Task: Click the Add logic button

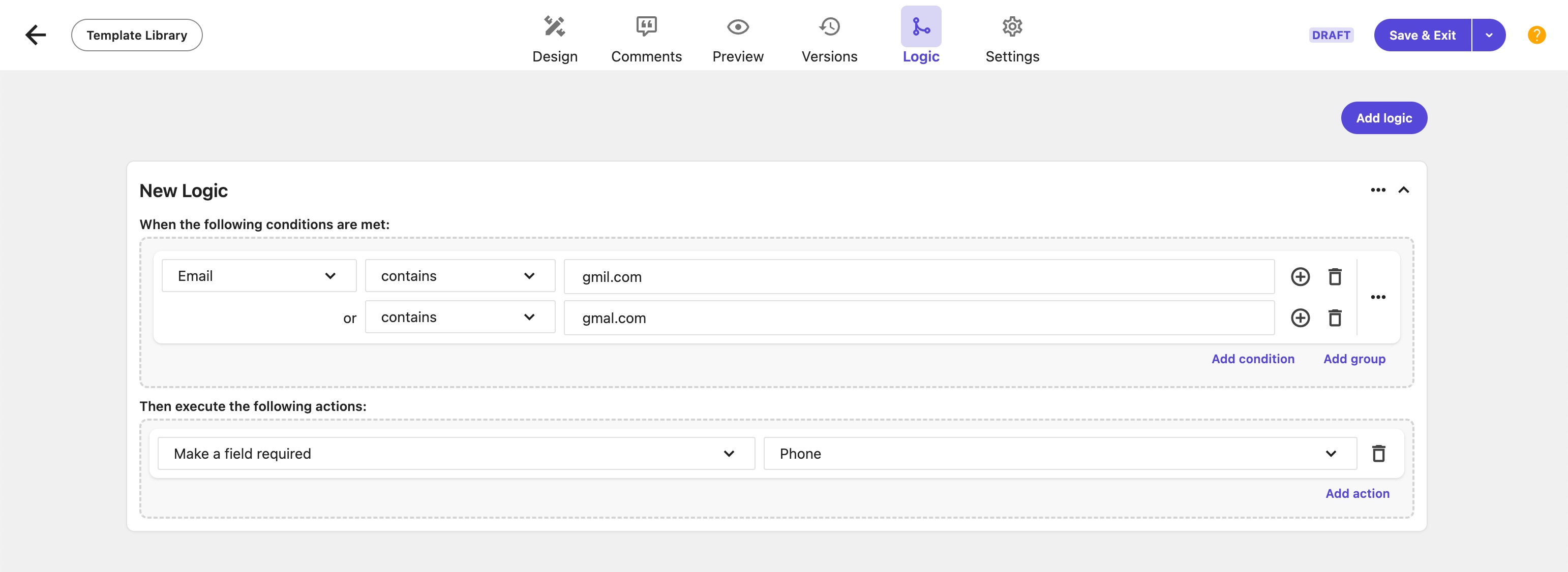Action: click(1384, 117)
